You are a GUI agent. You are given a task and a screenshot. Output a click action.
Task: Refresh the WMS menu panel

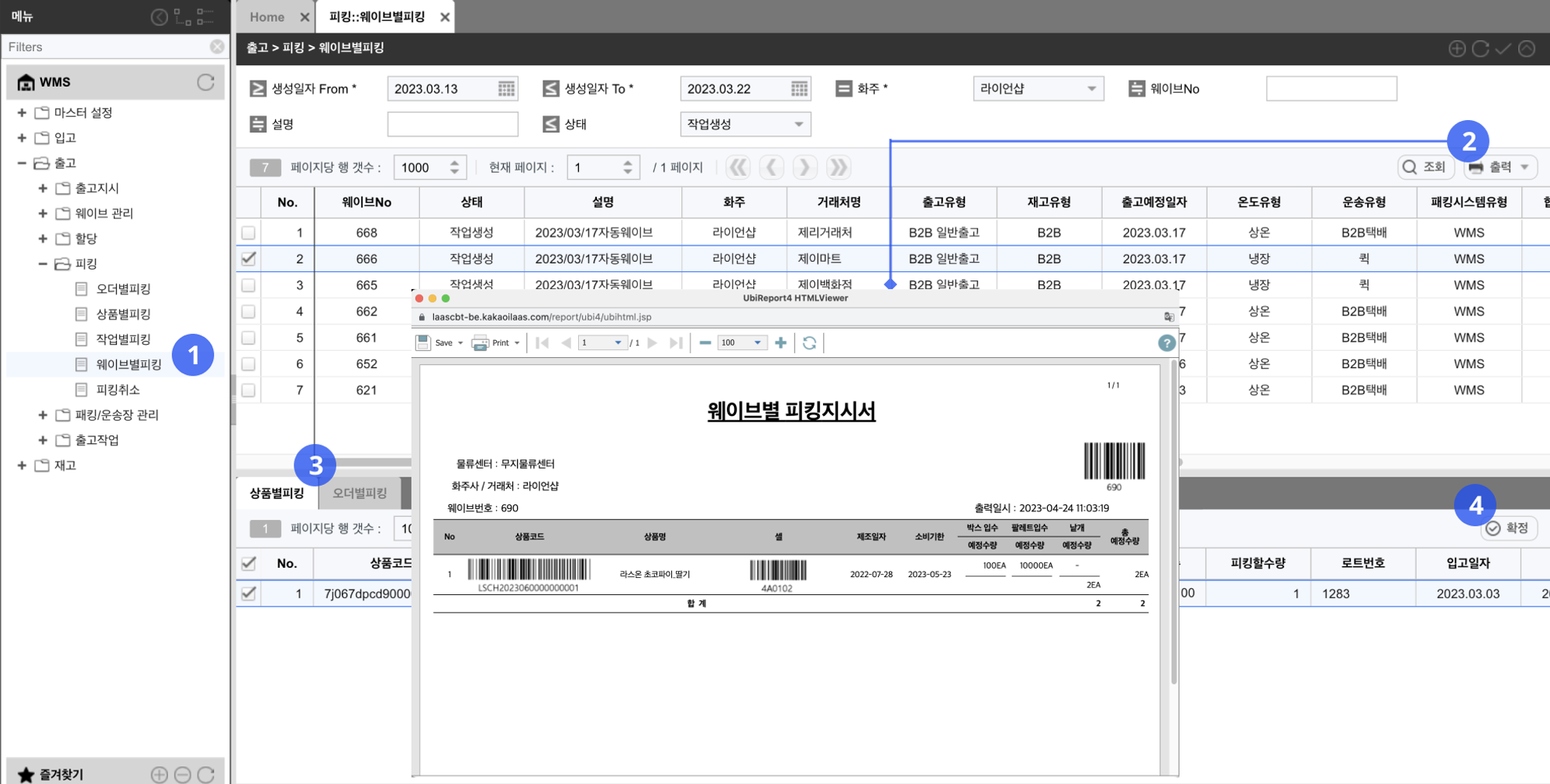(205, 82)
